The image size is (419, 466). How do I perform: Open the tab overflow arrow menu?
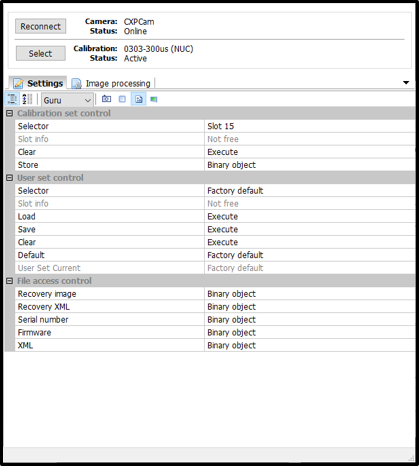coord(406,83)
